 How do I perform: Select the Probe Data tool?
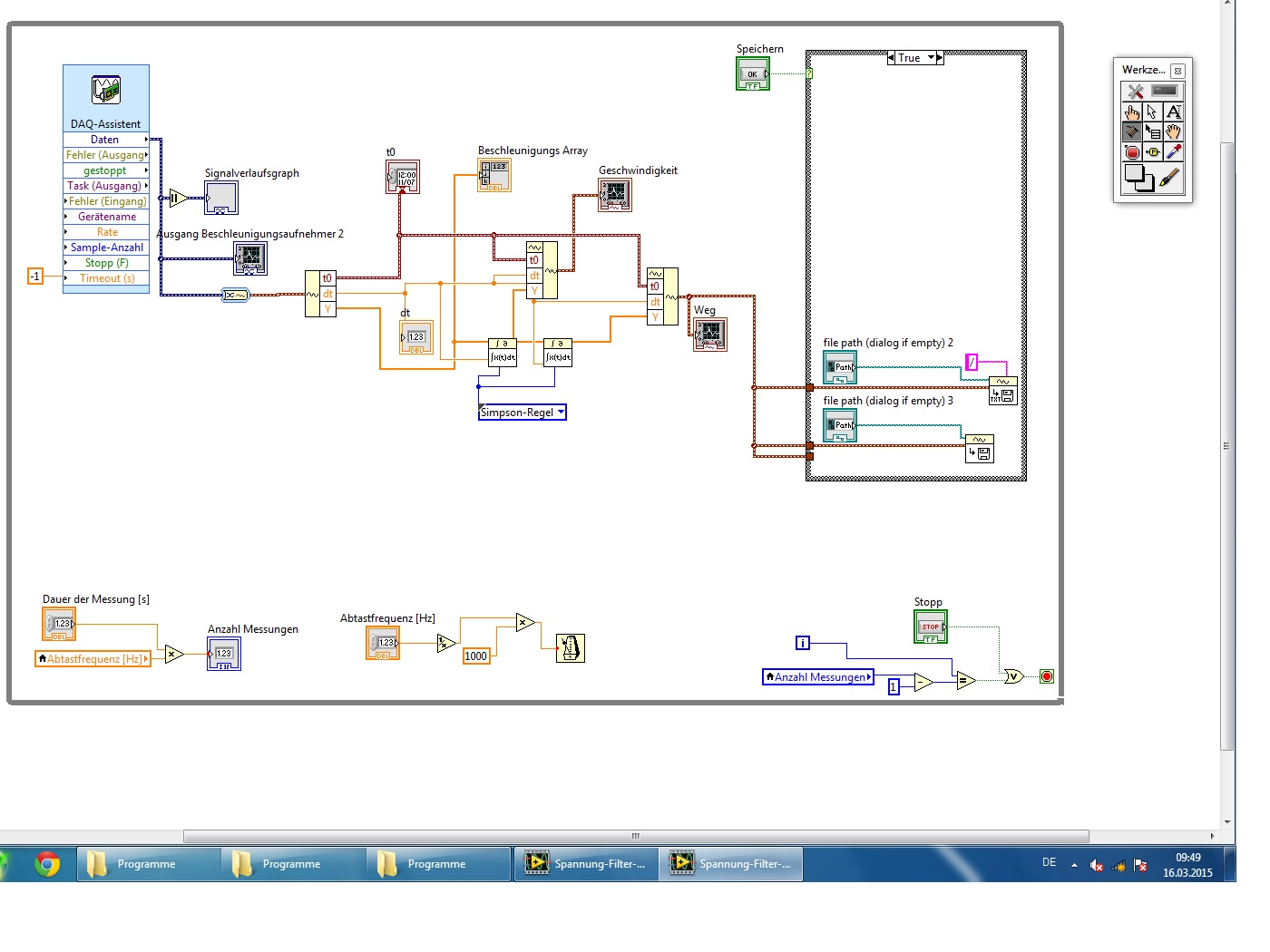coord(1152,152)
